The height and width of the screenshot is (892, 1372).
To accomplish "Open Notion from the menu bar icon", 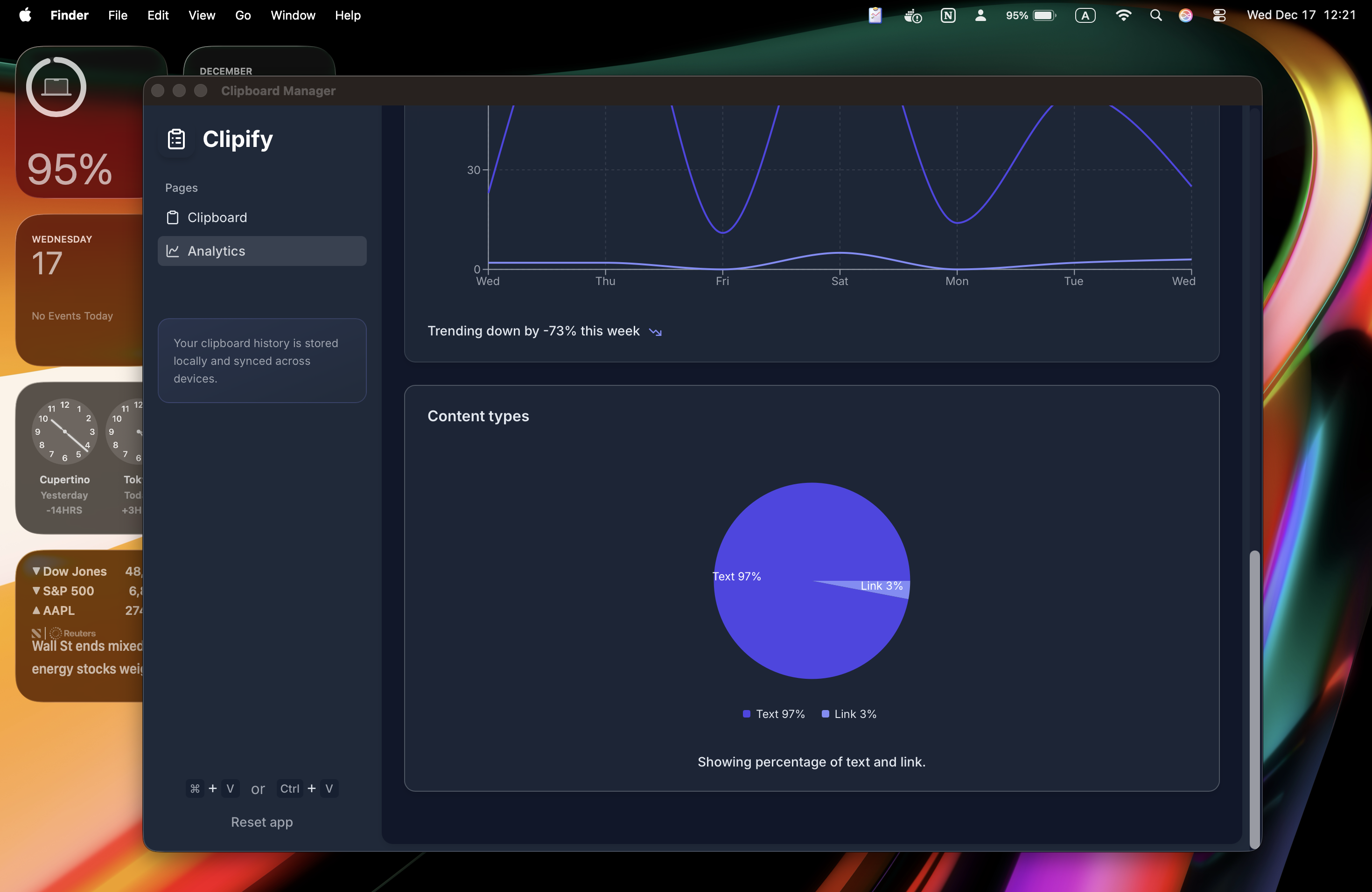I will [949, 15].
